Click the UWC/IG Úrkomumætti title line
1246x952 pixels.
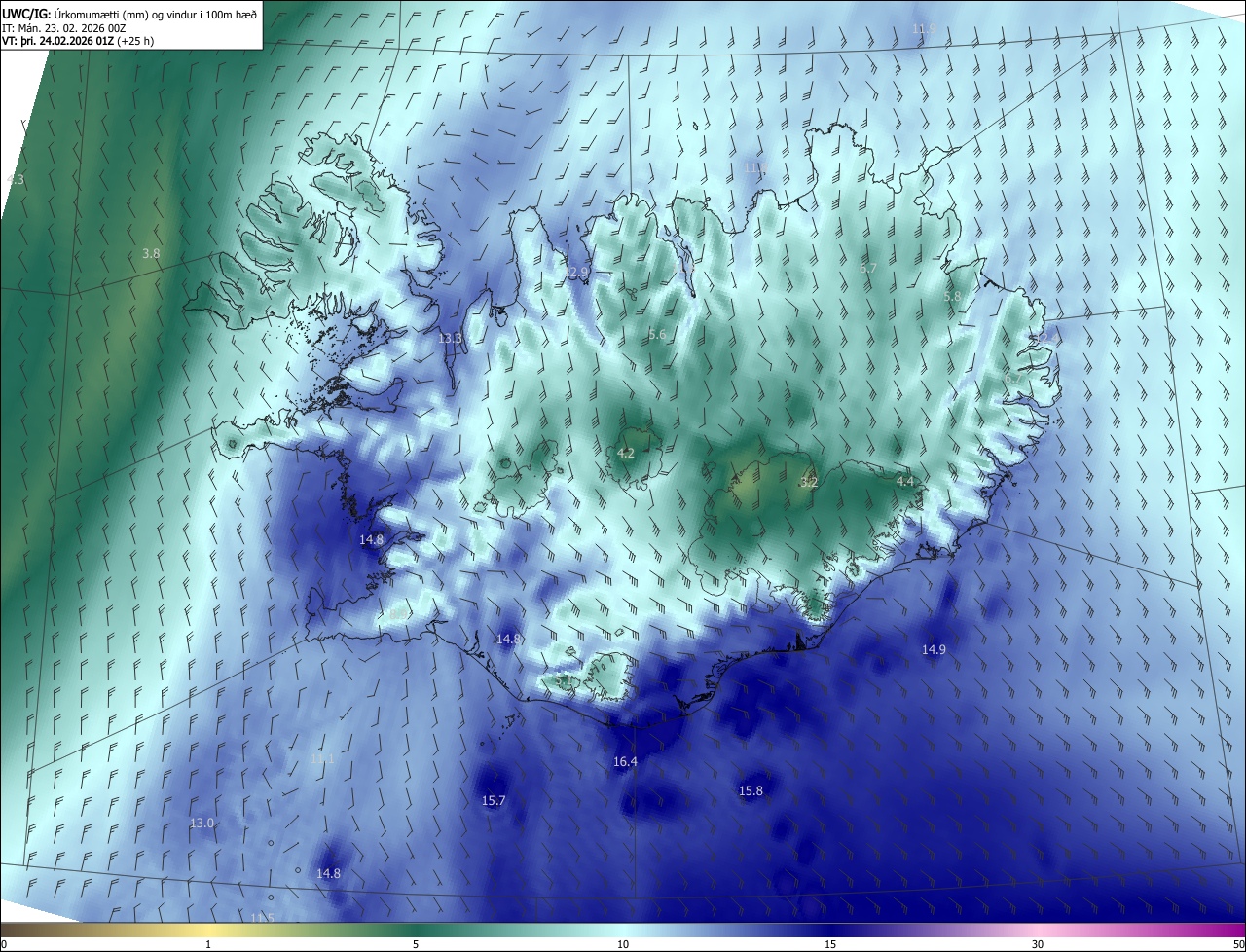coord(129,14)
